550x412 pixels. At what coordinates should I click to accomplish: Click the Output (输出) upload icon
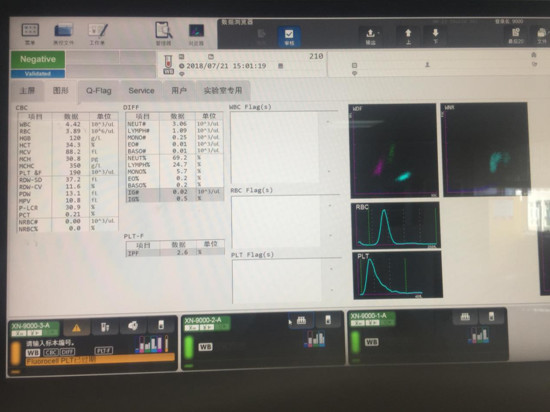(x=370, y=36)
